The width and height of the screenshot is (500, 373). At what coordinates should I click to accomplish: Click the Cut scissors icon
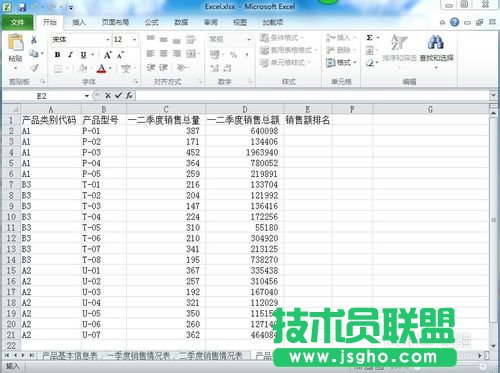click(x=34, y=40)
